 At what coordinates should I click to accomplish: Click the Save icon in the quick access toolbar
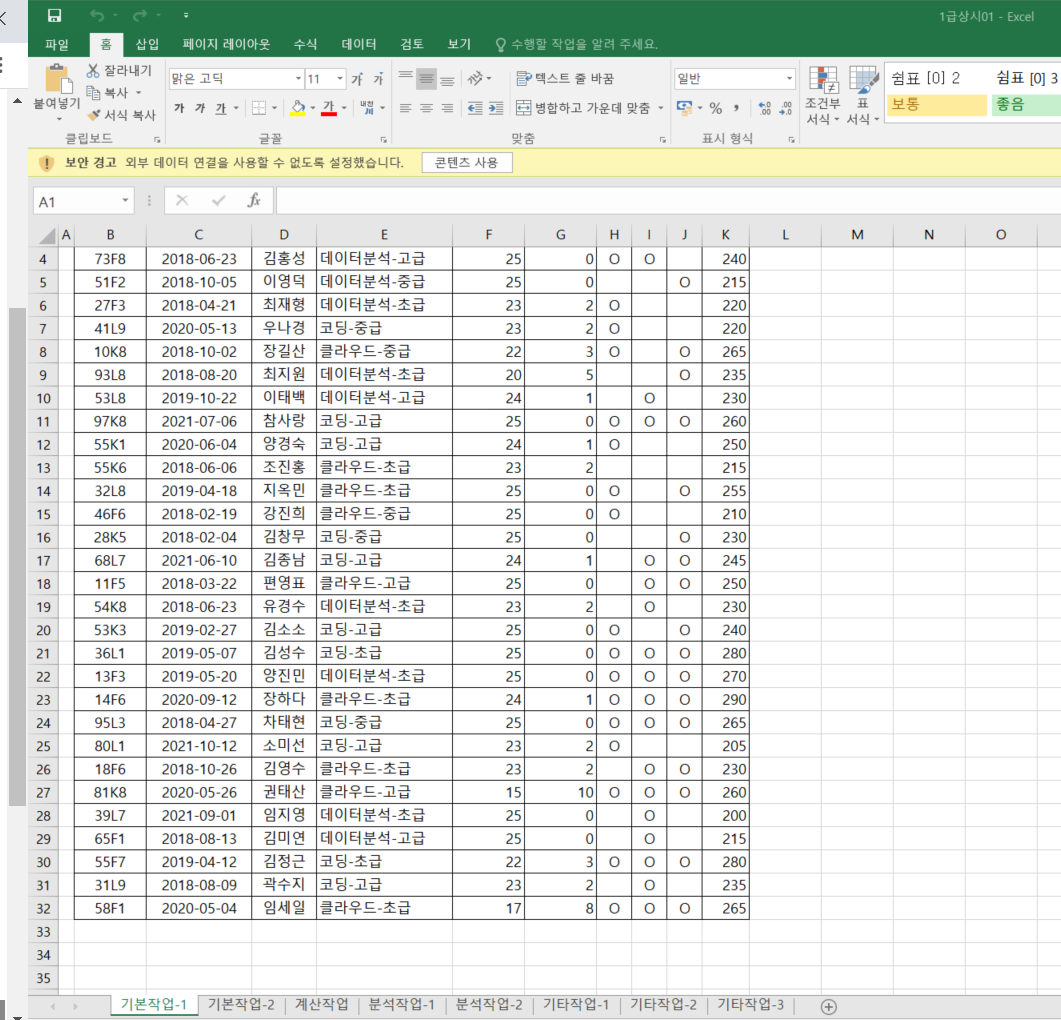[54, 15]
